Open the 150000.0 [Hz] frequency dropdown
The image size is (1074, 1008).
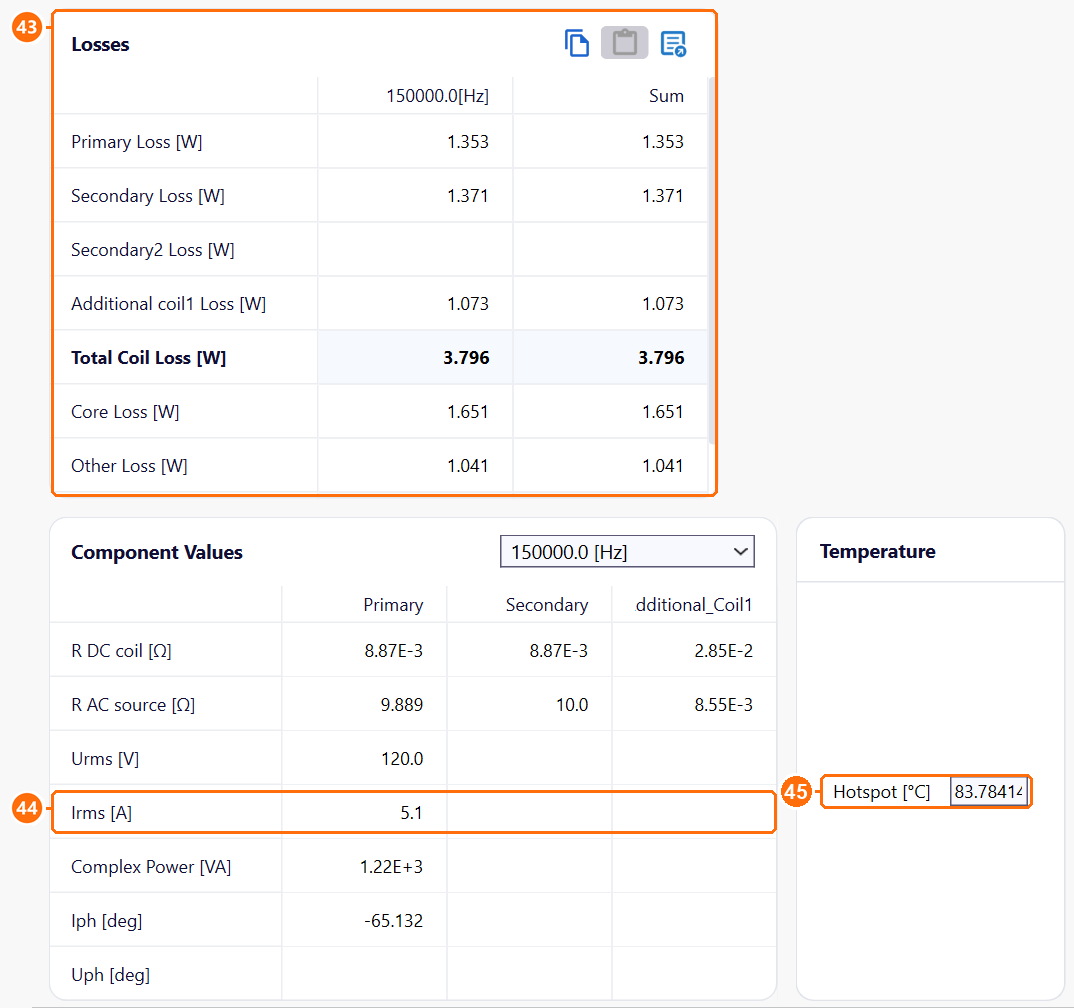(627, 551)
